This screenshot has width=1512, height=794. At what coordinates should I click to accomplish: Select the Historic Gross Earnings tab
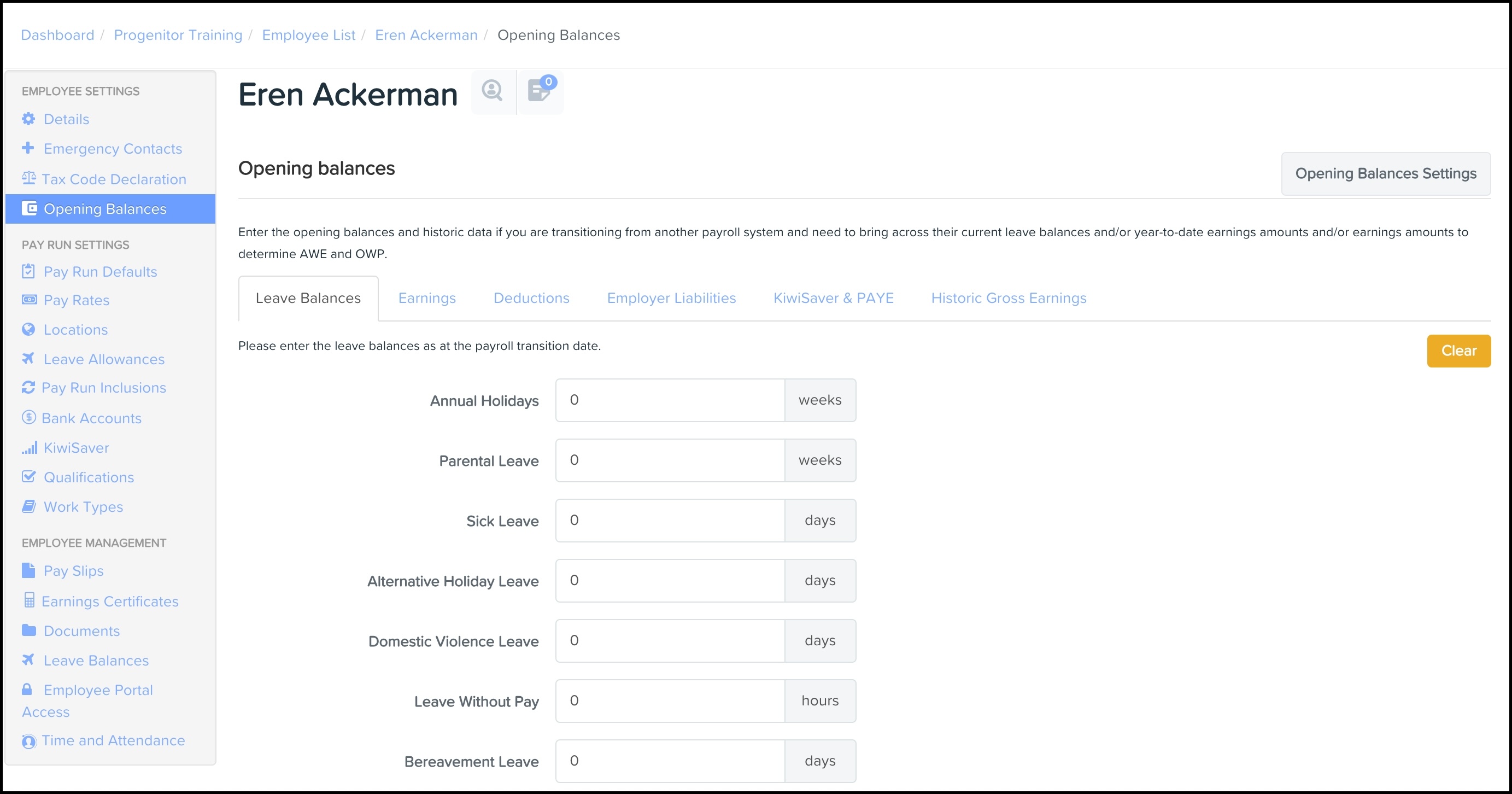click(x=1009, y=299)
